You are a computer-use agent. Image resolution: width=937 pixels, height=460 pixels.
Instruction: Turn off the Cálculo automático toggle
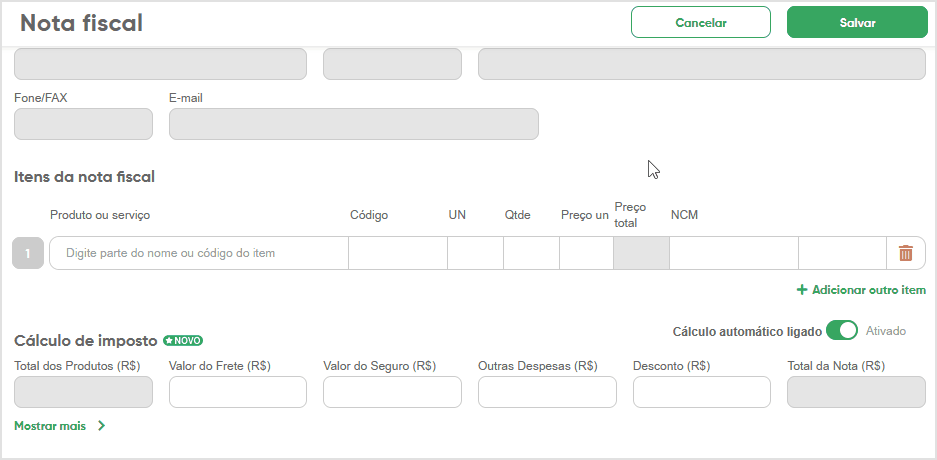tap(841, 330)
